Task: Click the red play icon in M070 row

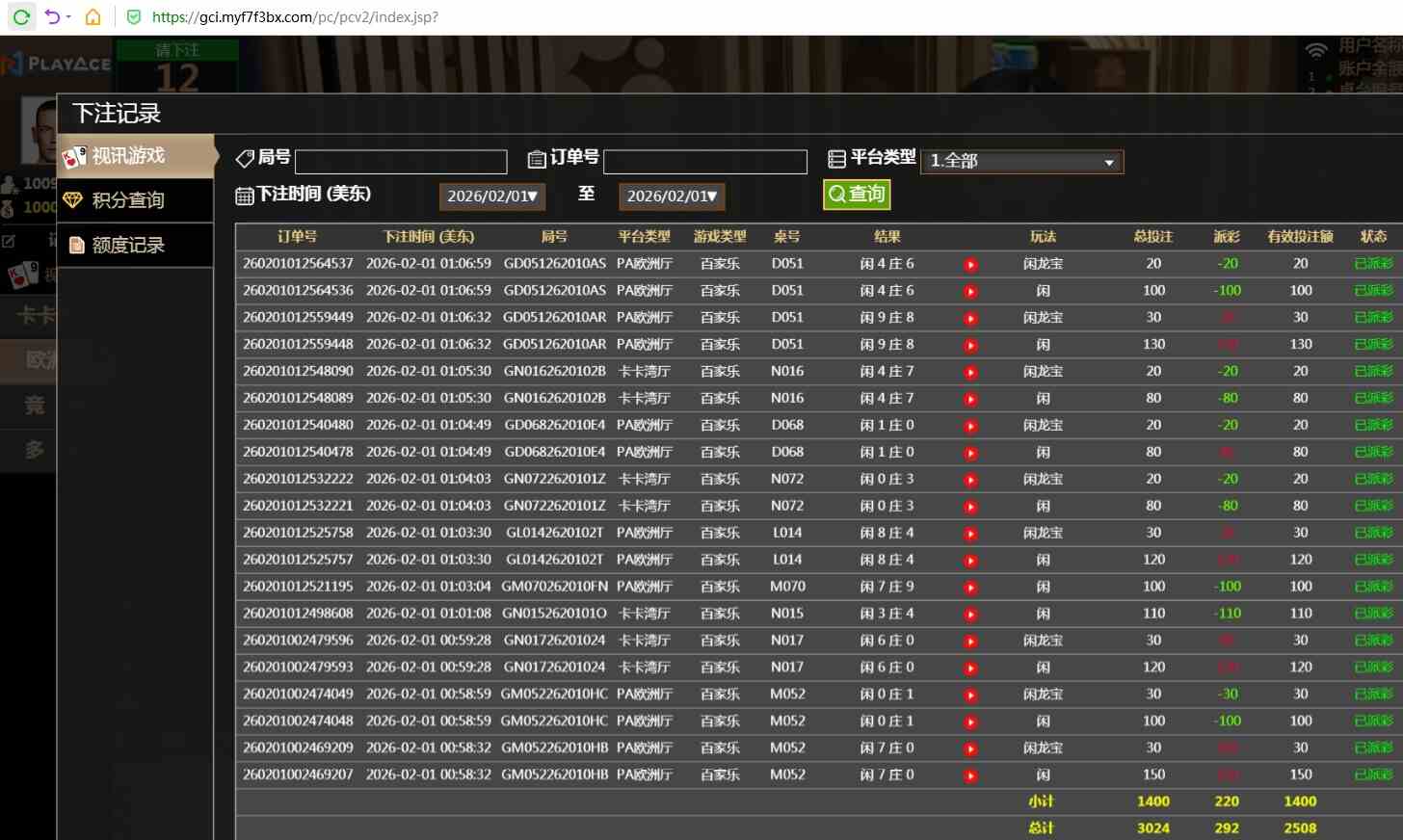Action: 970,588
